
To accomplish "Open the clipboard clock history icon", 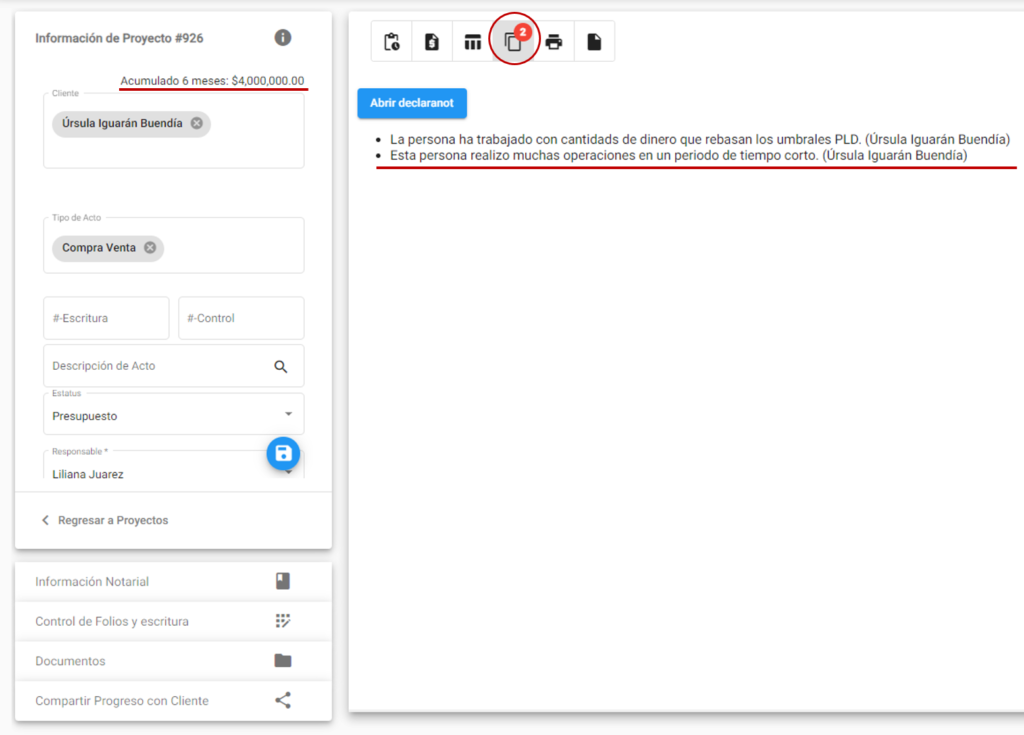I will point(392,42).
